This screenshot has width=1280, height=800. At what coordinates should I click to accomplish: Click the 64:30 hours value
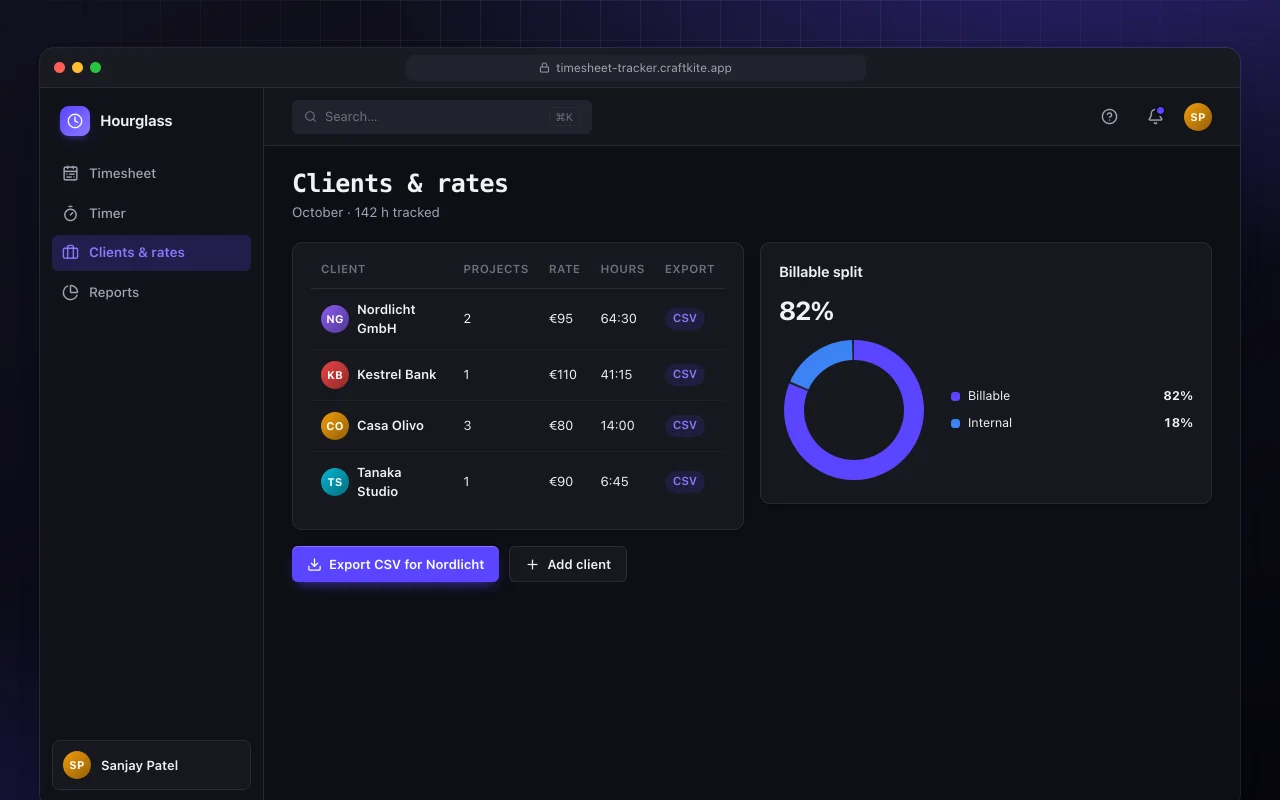pyautogui.click(x=619, y=319)
